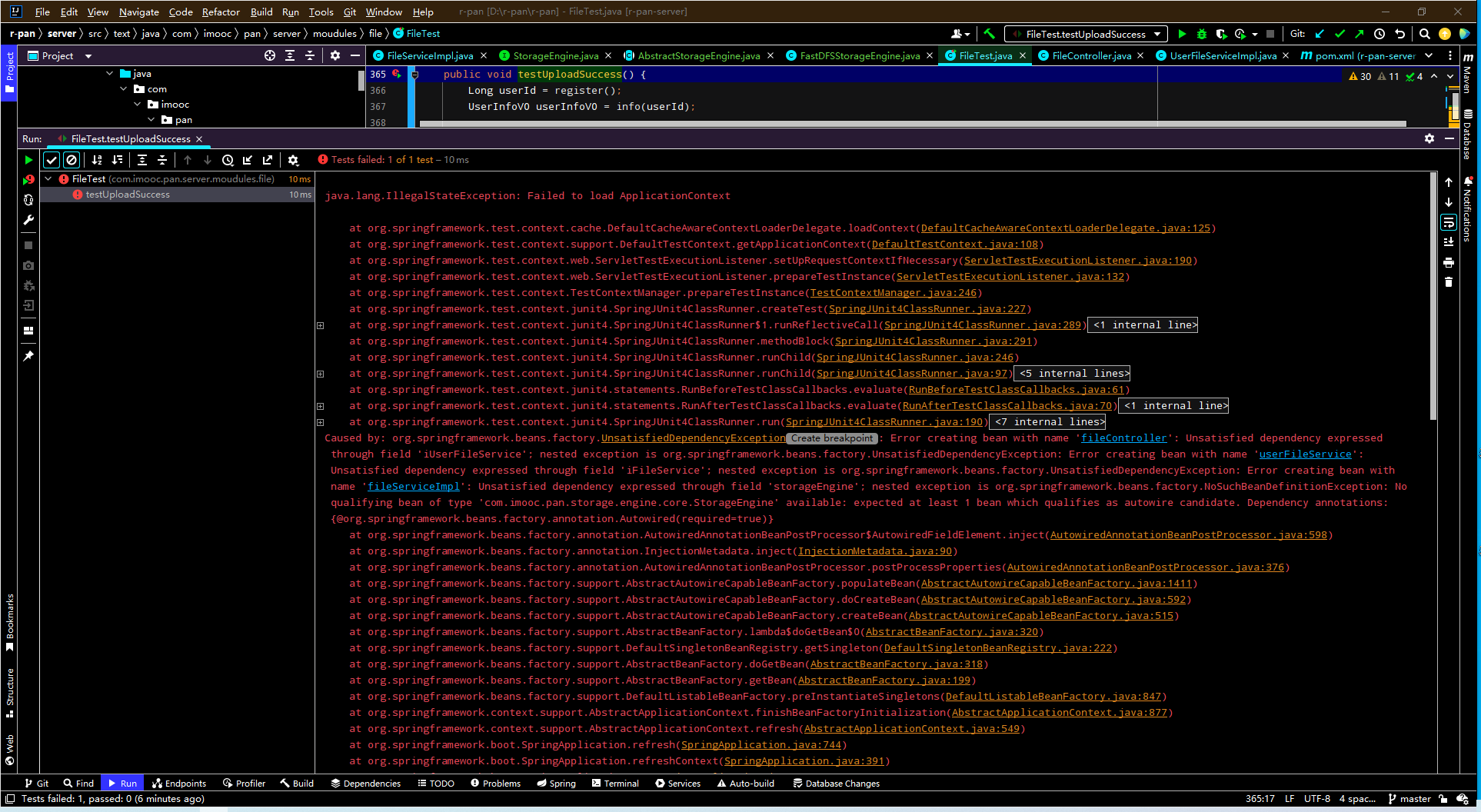The height and width of the screenshot is (812, 1481).
Task: Open fileServiceImpl bean link
Action: click(x=414, y=487)
